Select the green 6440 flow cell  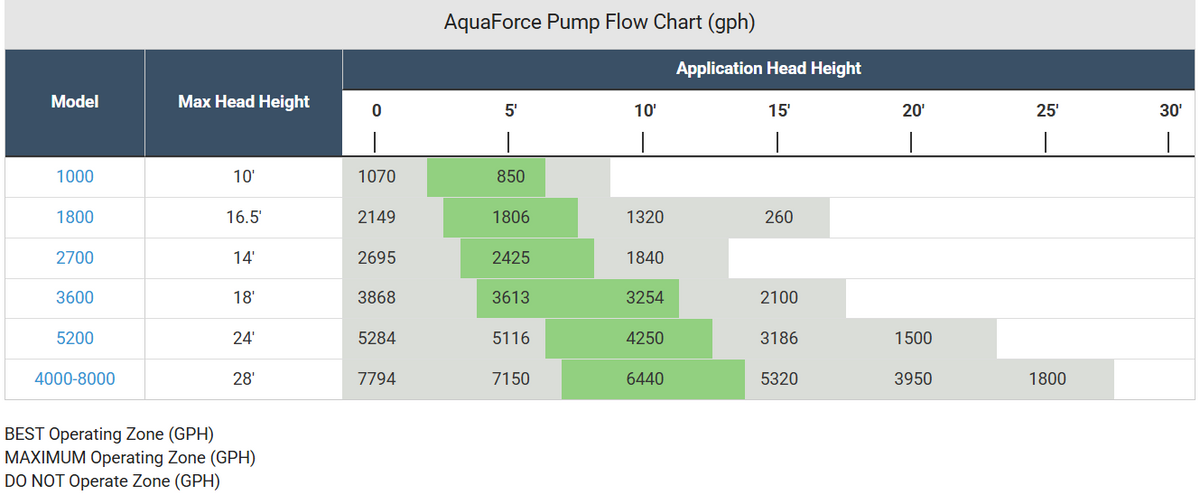[645, 379]
